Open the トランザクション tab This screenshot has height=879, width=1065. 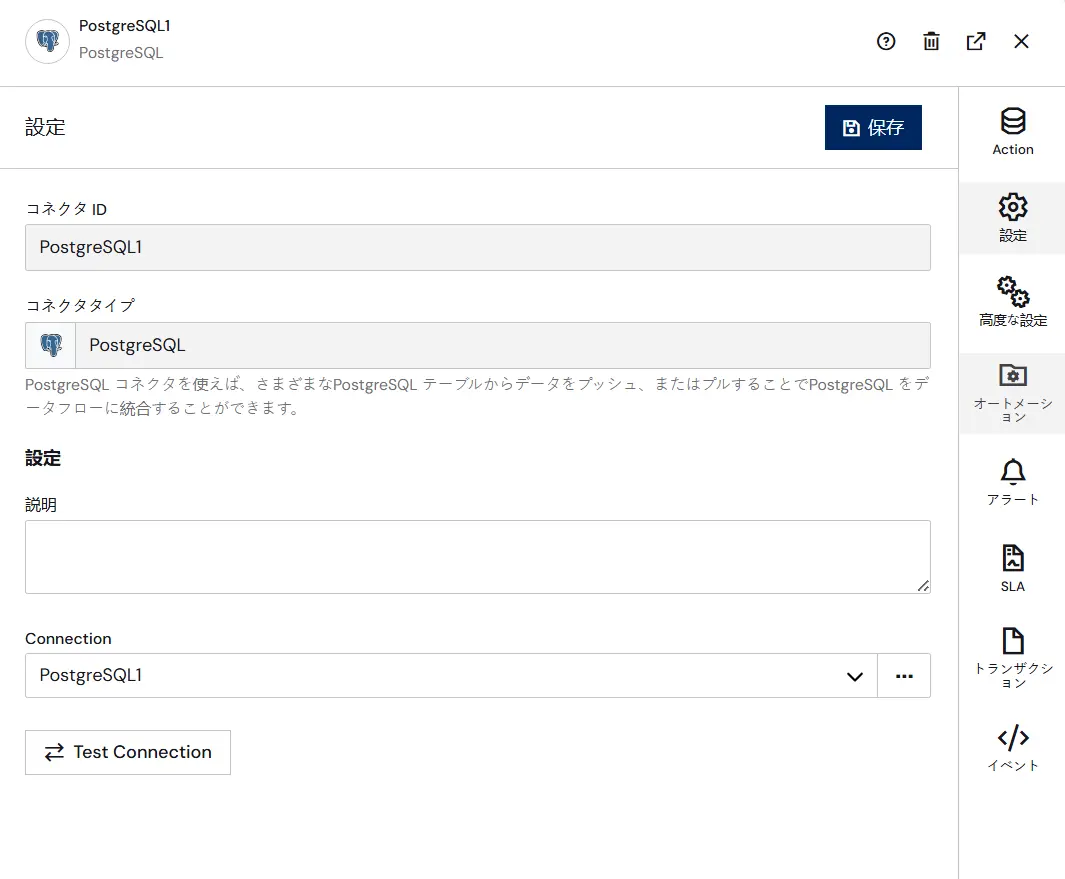pyautogui.click(x=1013, y=658)
